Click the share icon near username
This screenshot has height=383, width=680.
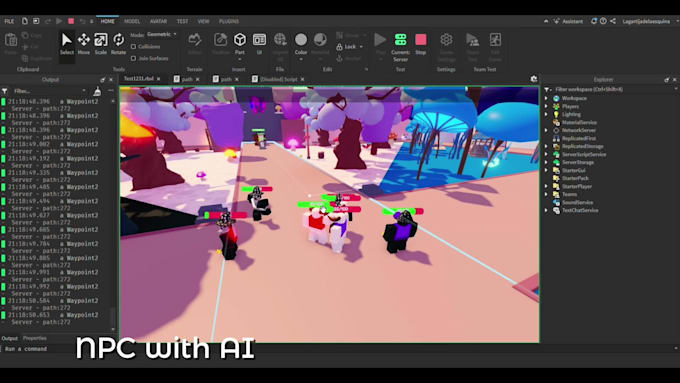[x=613, y=21]
